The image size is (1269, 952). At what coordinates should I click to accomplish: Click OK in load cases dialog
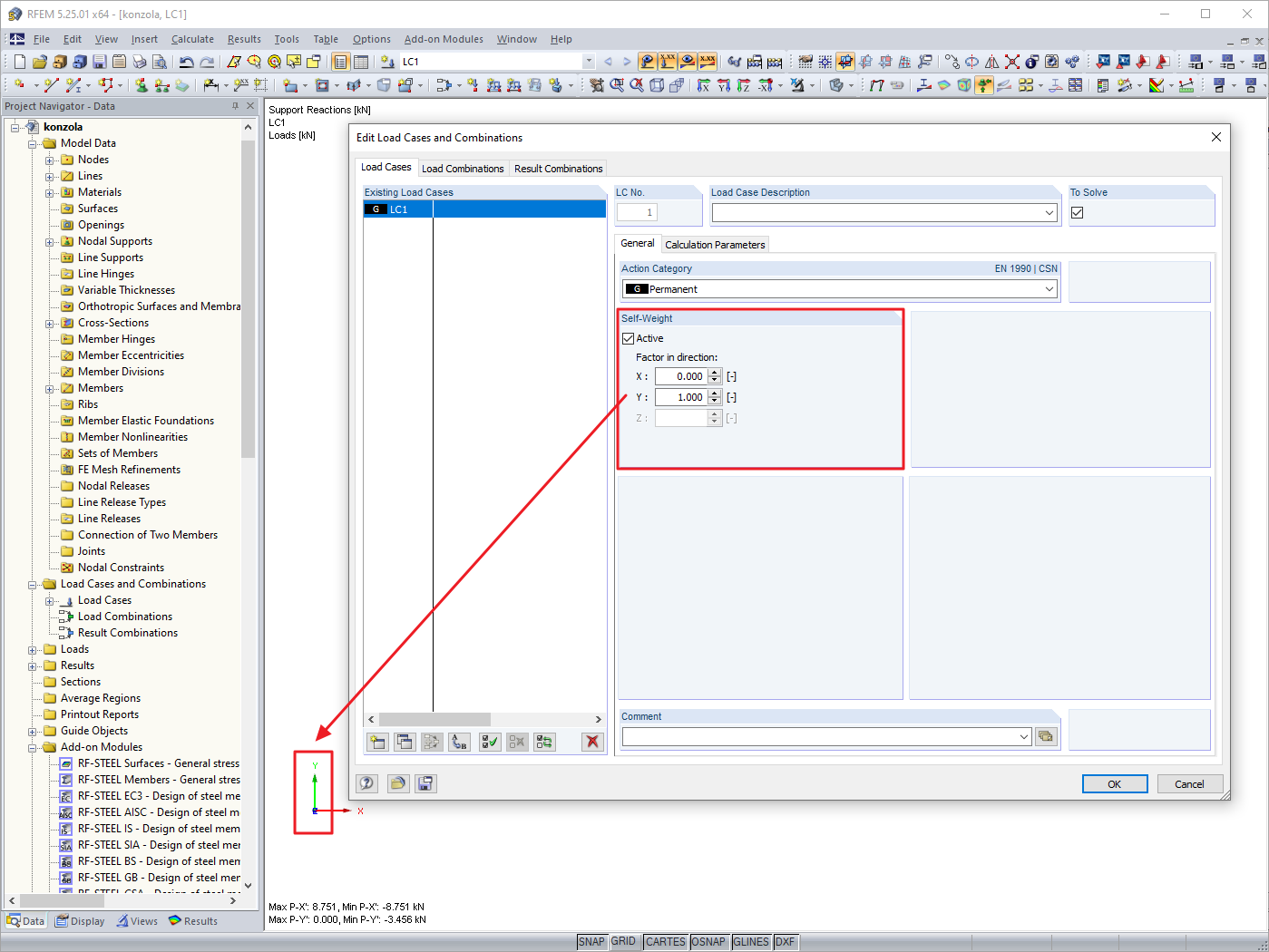click(x=1115, y=784)
